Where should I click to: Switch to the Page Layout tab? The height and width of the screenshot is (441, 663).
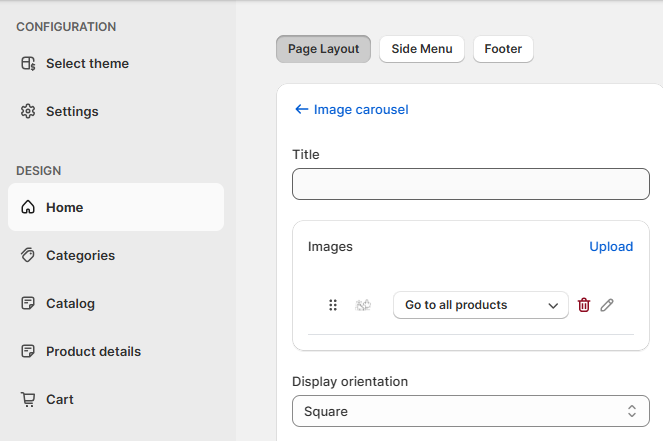click(323, 49)
